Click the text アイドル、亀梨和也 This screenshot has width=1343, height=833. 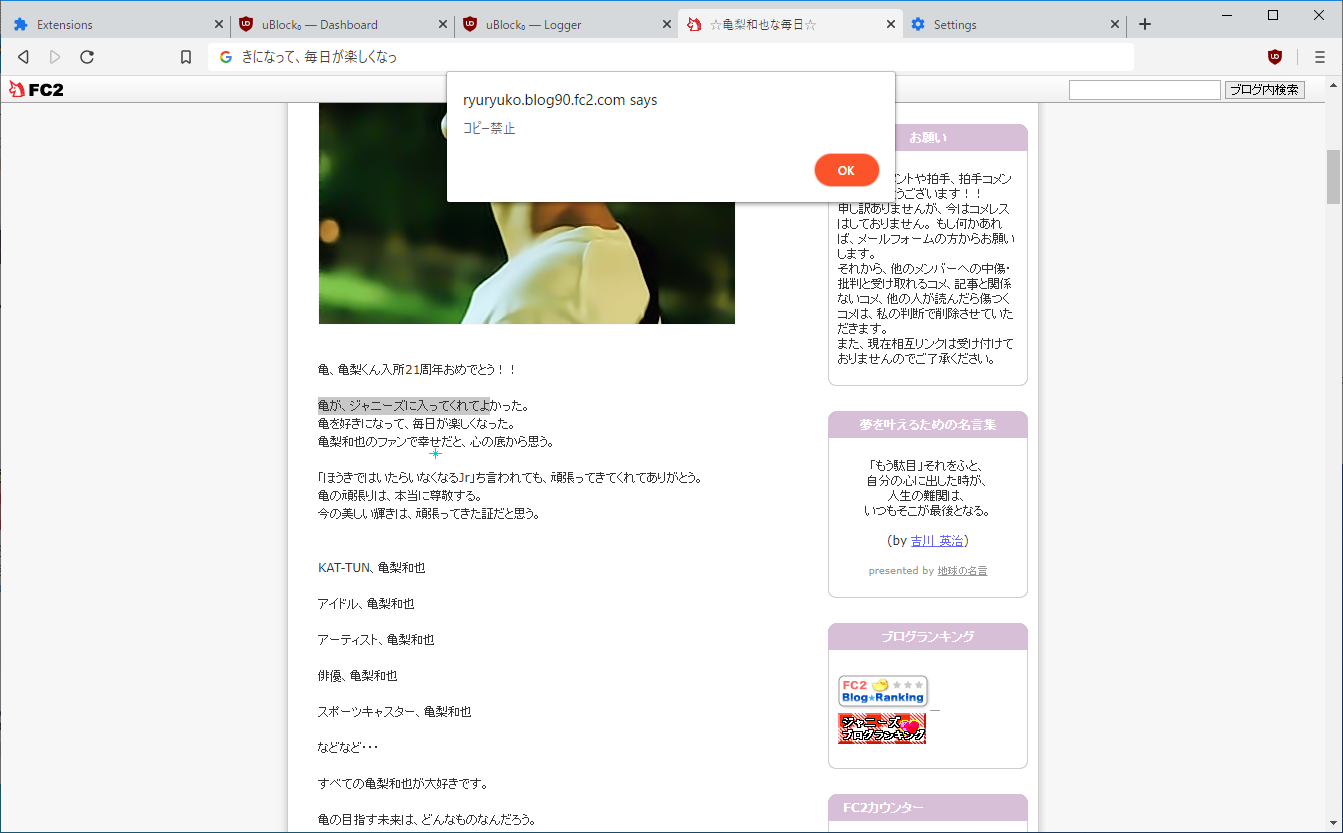366,604
